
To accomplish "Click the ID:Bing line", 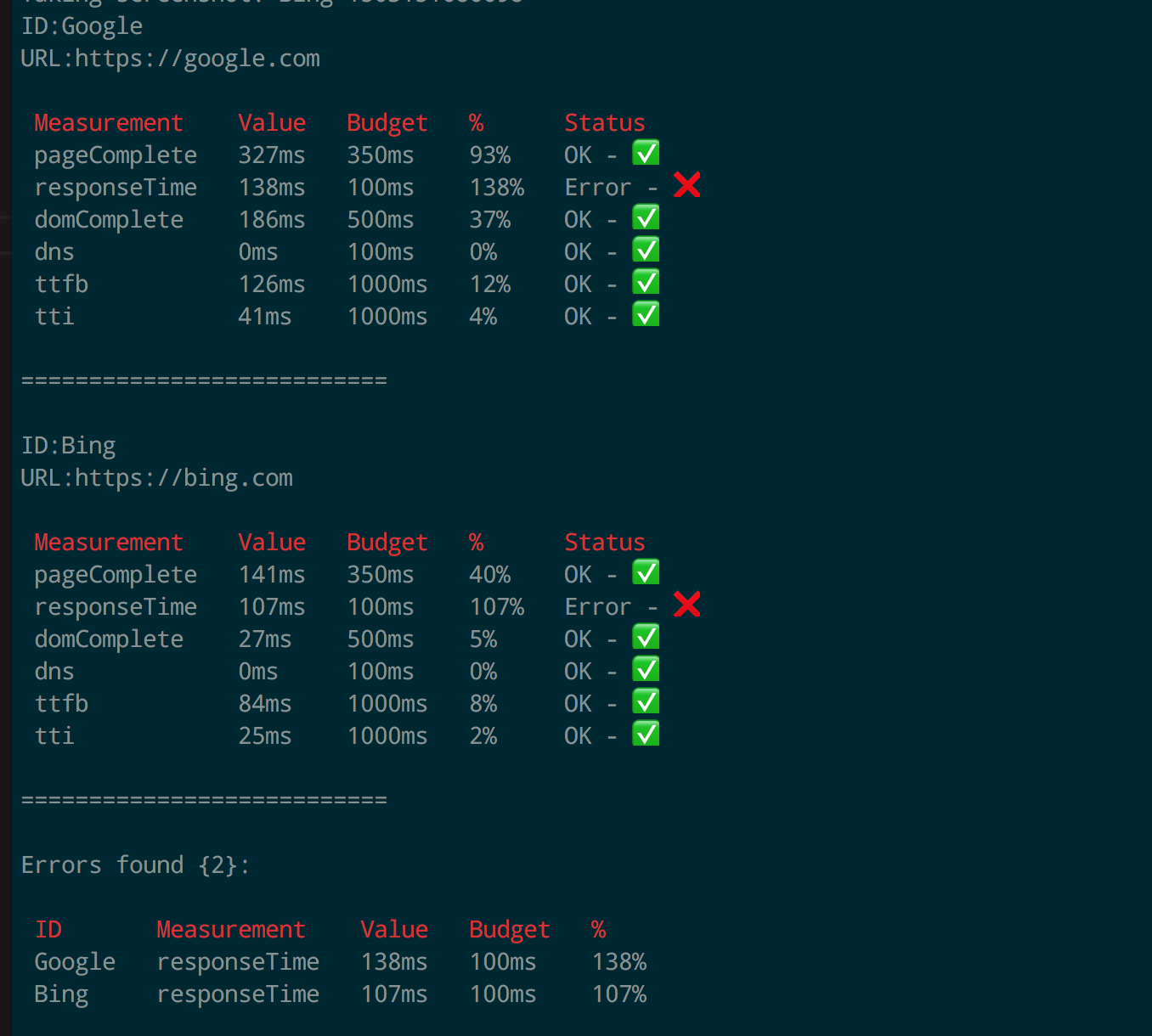I will [x=68, y=446].
